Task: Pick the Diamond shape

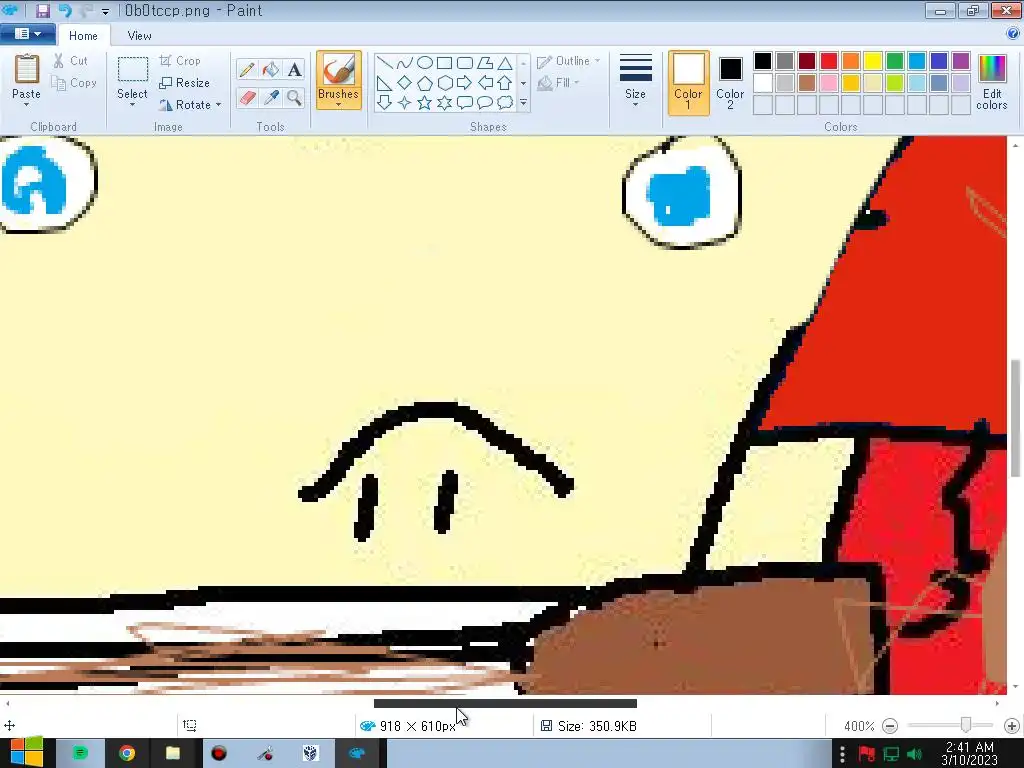Action: (x=405, y=83)
